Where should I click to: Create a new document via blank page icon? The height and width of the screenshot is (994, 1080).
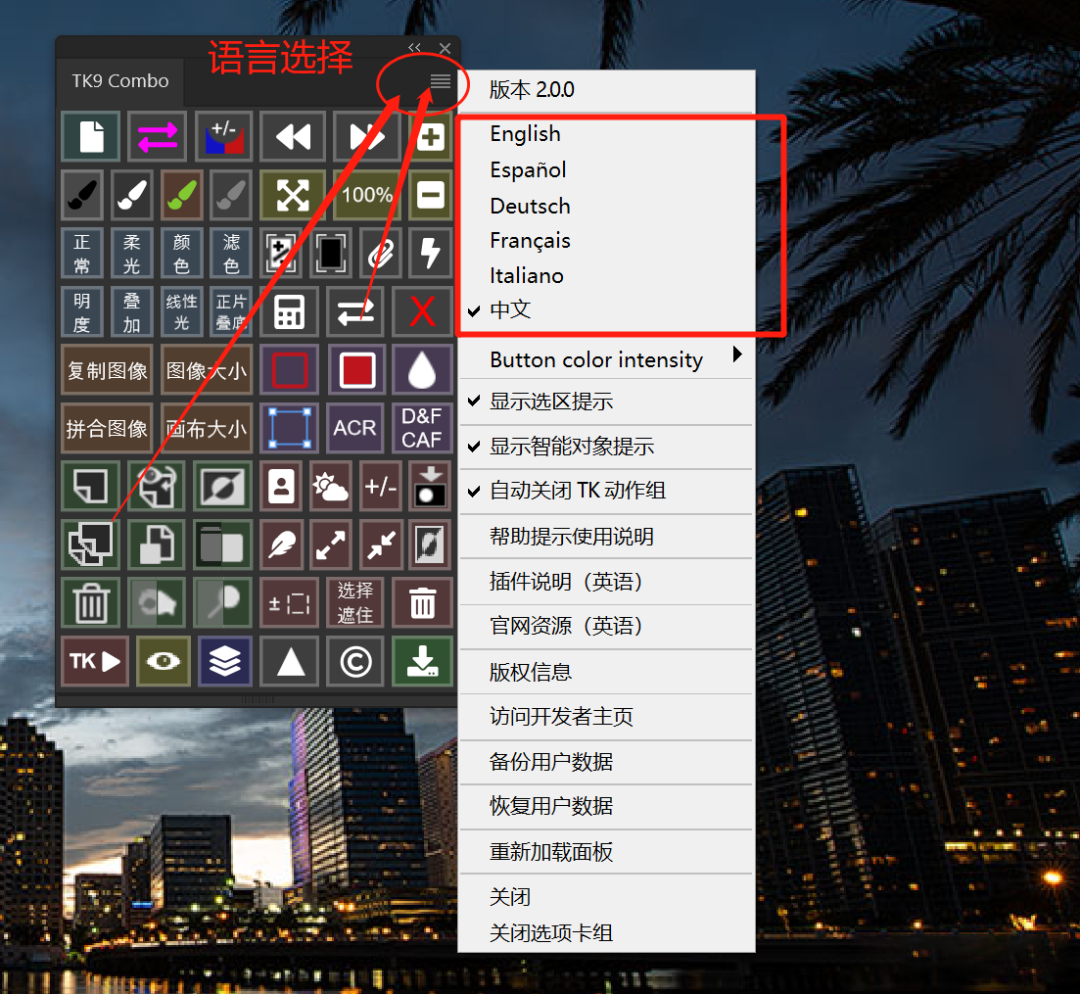coord(90,137)
